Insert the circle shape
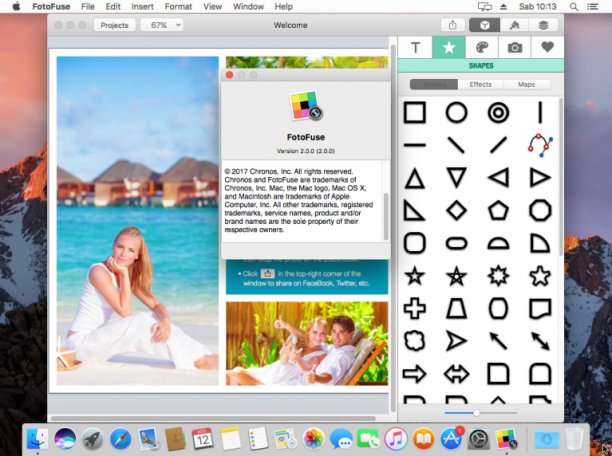 point(456,113)
